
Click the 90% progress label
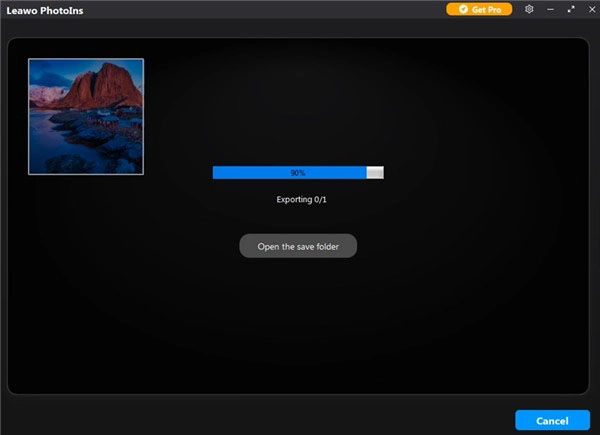pos(298,172)
